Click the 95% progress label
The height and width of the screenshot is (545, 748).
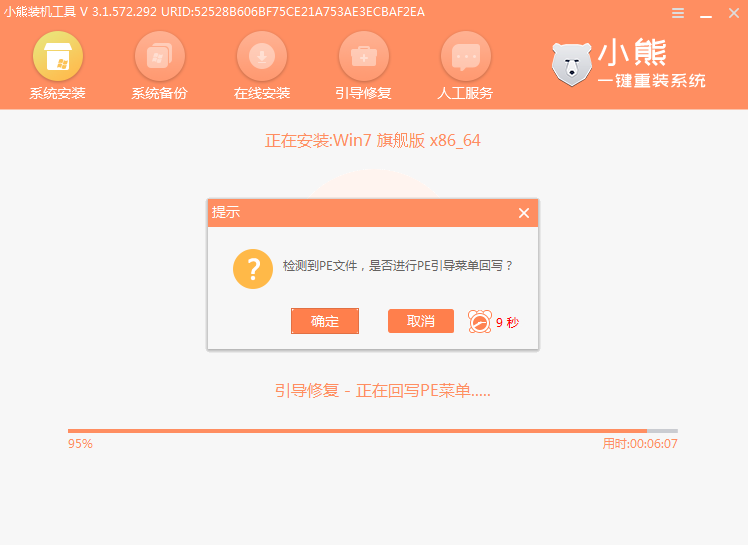[80, 443]
